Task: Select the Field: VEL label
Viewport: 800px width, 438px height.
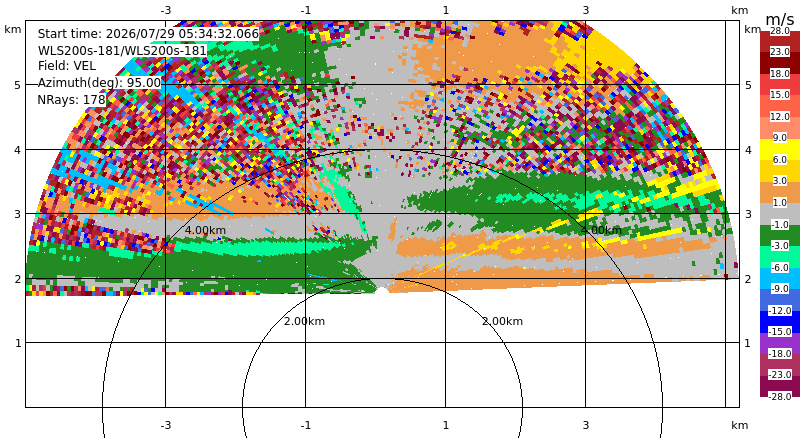Action: point(67,66)
